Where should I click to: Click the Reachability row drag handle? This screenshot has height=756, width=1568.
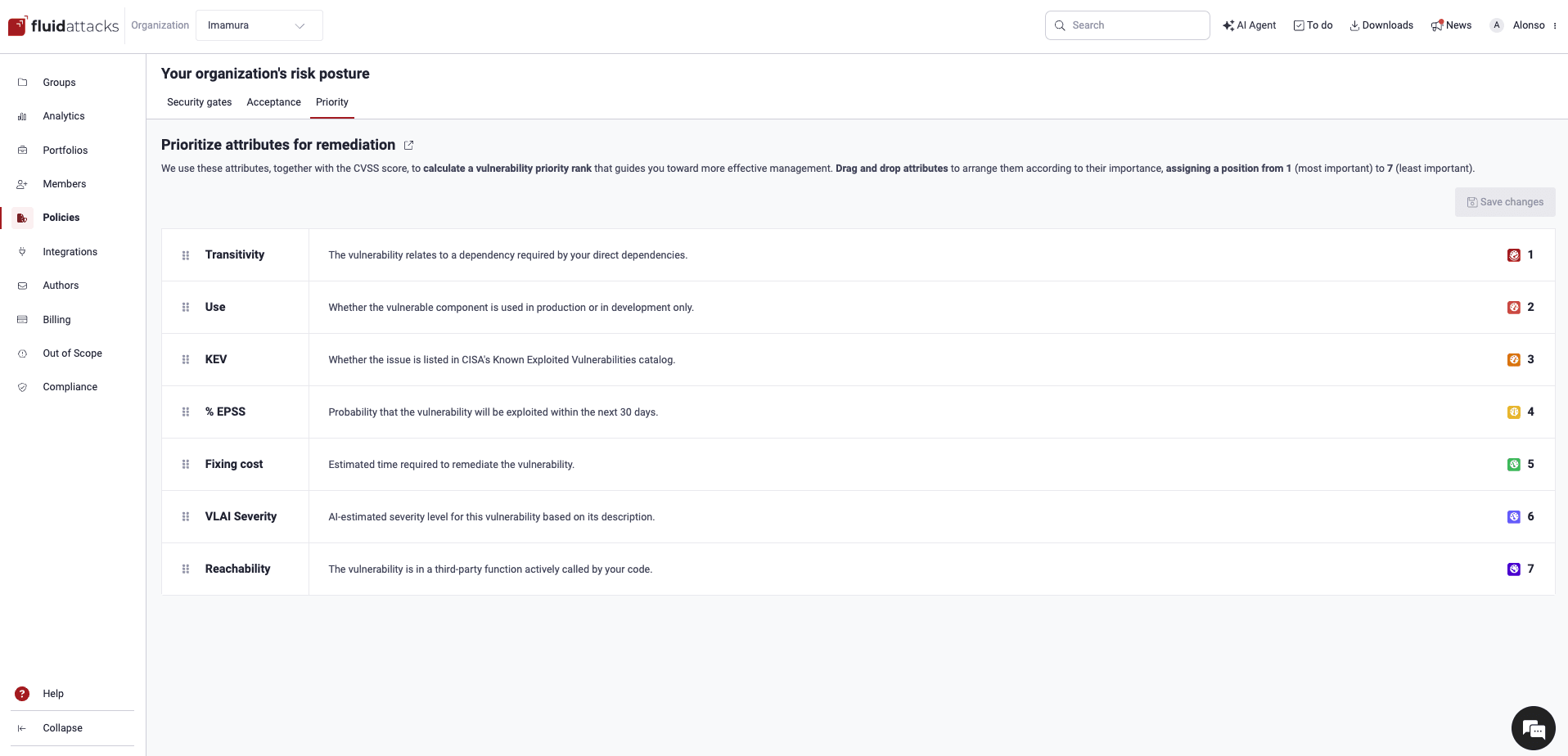click(186, 569)
